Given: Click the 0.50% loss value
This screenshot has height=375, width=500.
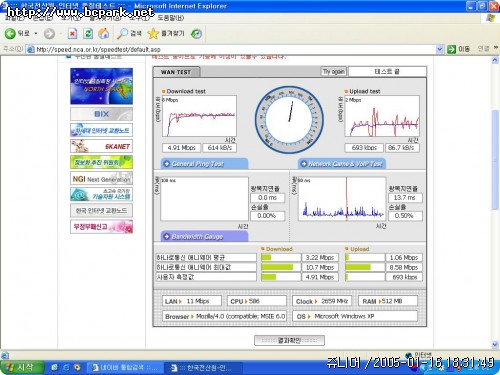Looking at the screenshot, I should point(405,216).
